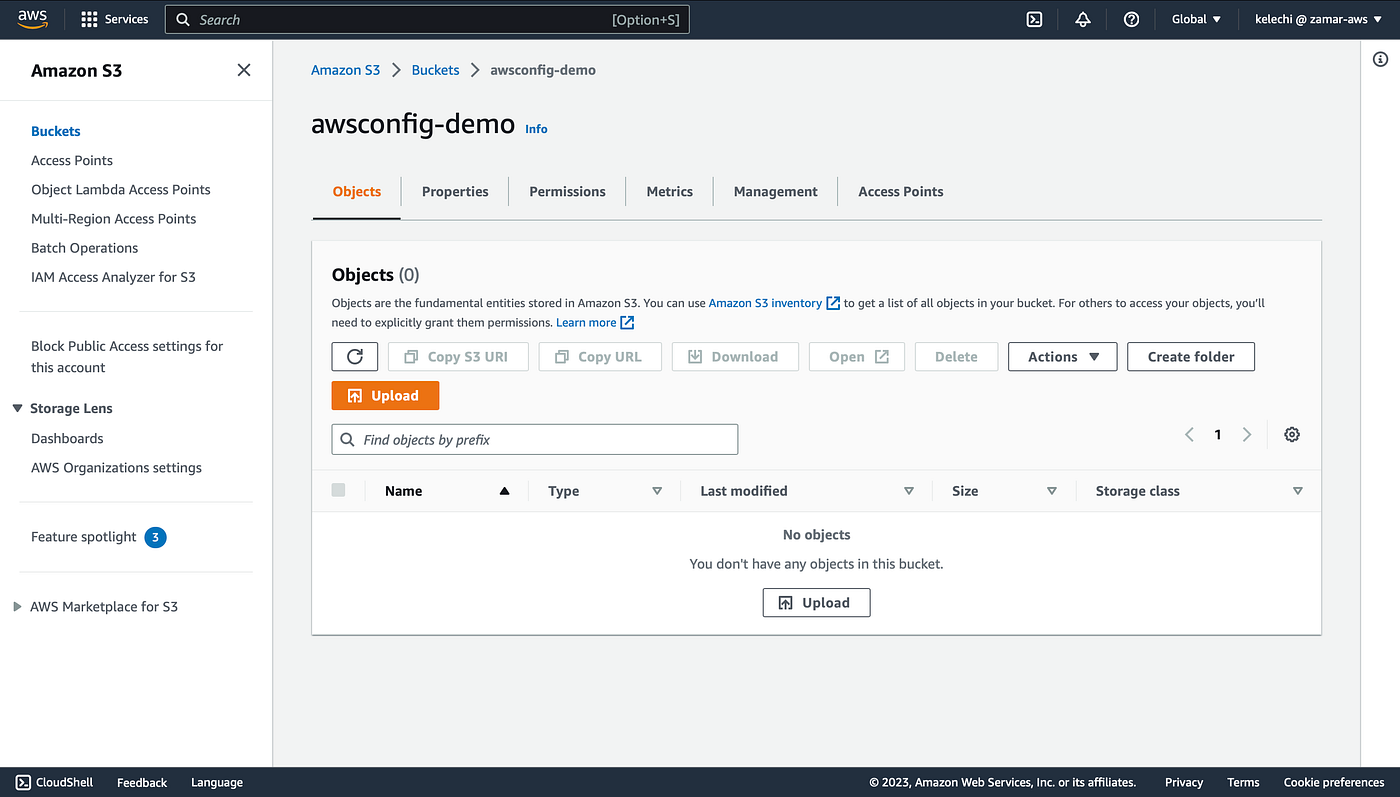Click the AWS logo in top bar
The width and height of the screenshot is (1400, 797).
[32, 18]
